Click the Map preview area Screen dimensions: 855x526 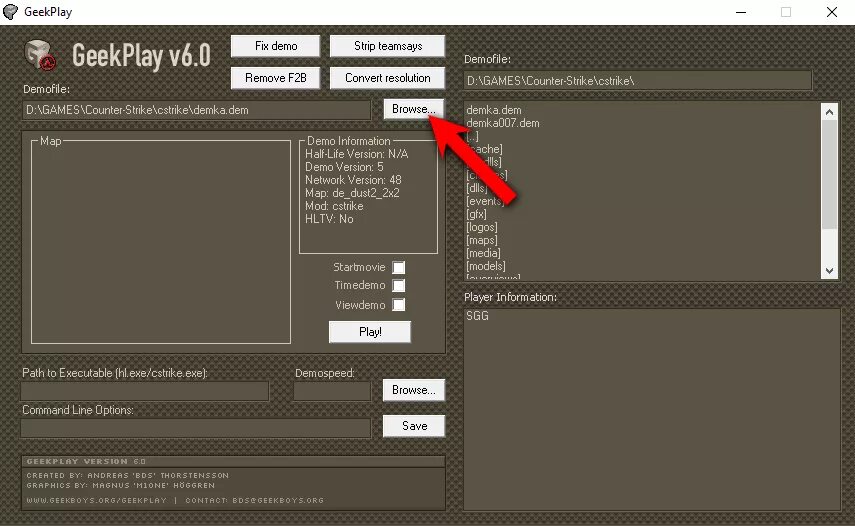161,242
